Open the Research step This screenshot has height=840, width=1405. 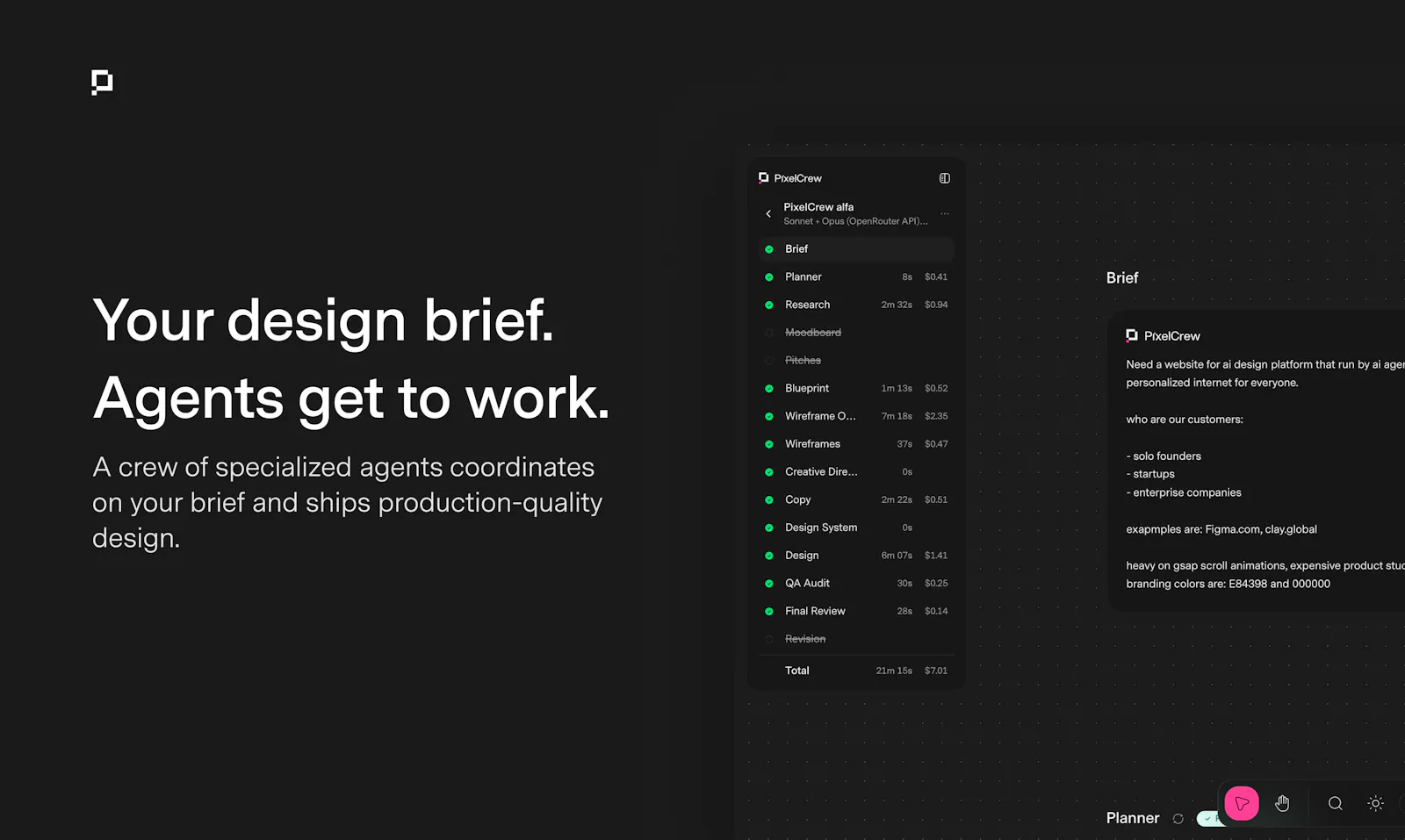coord(856,305)
